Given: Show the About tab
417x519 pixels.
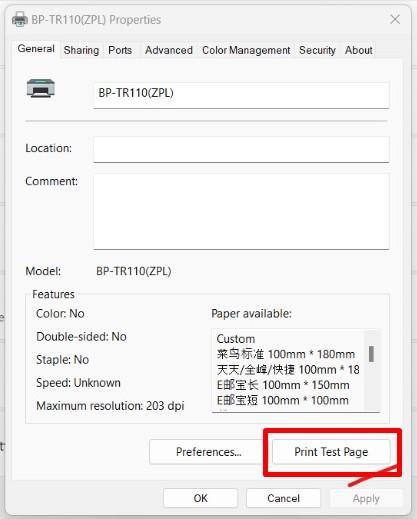Looking at the screenshot, I should [x=358, y=50].
